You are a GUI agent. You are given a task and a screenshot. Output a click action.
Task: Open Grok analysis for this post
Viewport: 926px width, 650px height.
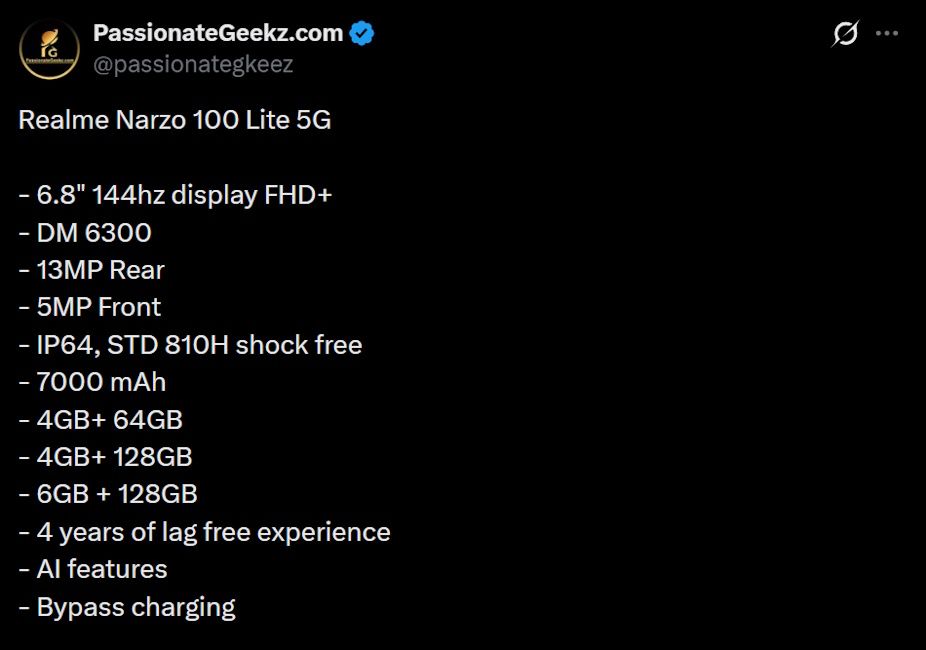pyautogui.click(x=846, y=33)
